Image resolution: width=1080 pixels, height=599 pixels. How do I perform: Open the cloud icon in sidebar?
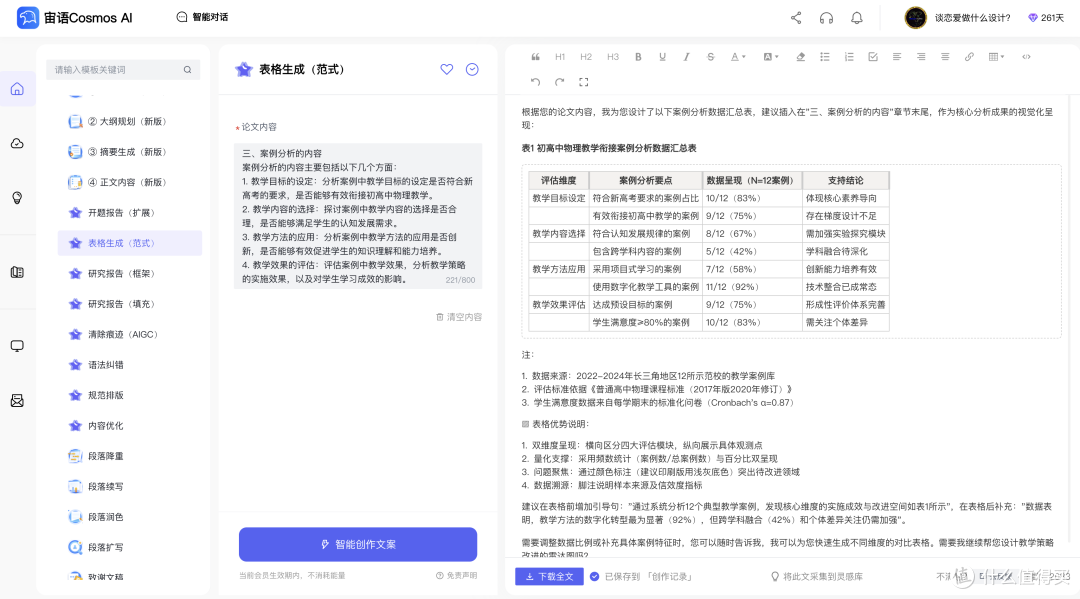tap(17, 143)
